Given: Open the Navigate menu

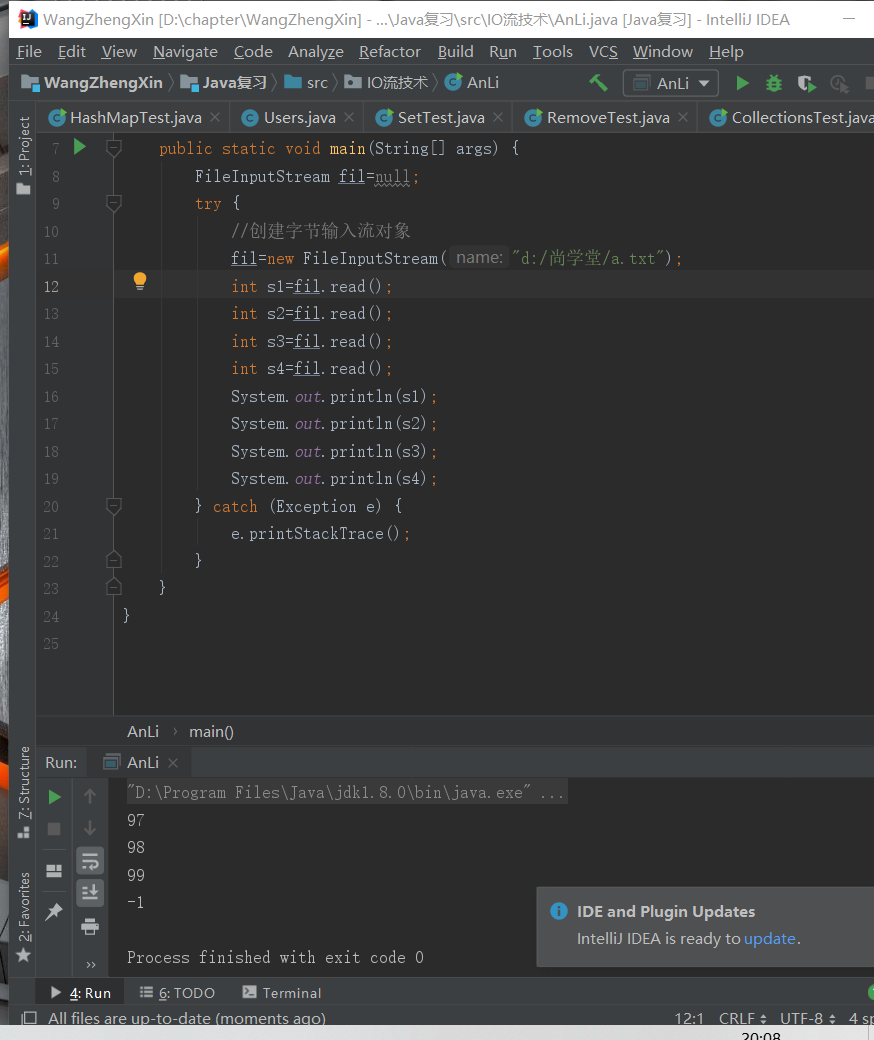Looking at the screenshot, I should click(185, 52).
